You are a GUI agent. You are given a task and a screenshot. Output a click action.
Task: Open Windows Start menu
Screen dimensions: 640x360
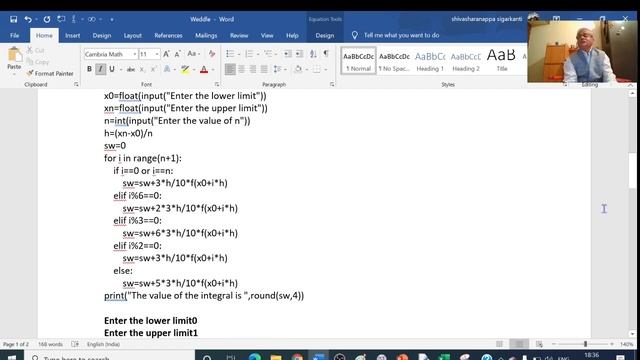point(11,358)
